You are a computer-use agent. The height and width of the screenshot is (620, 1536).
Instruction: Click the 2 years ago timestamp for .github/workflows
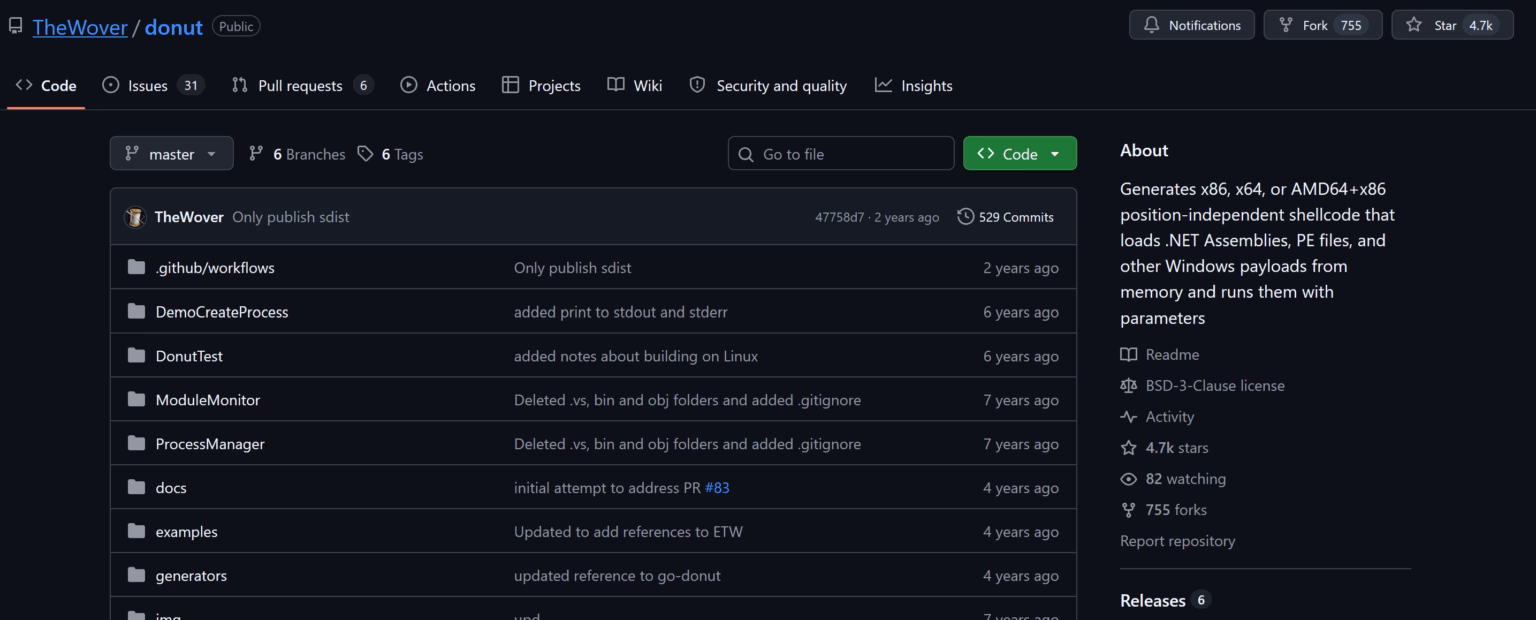click(x=1020, y=268)
